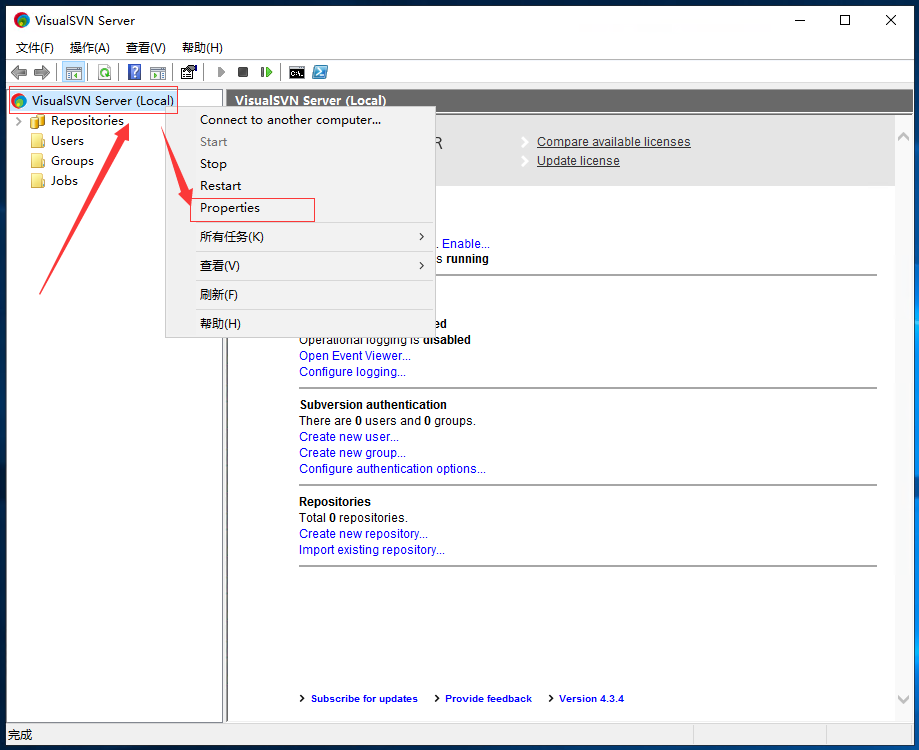The width and height of the screenshot is (919, 750).
Task: Click the Version 4.3.4 link
Action: pos(591,698)
